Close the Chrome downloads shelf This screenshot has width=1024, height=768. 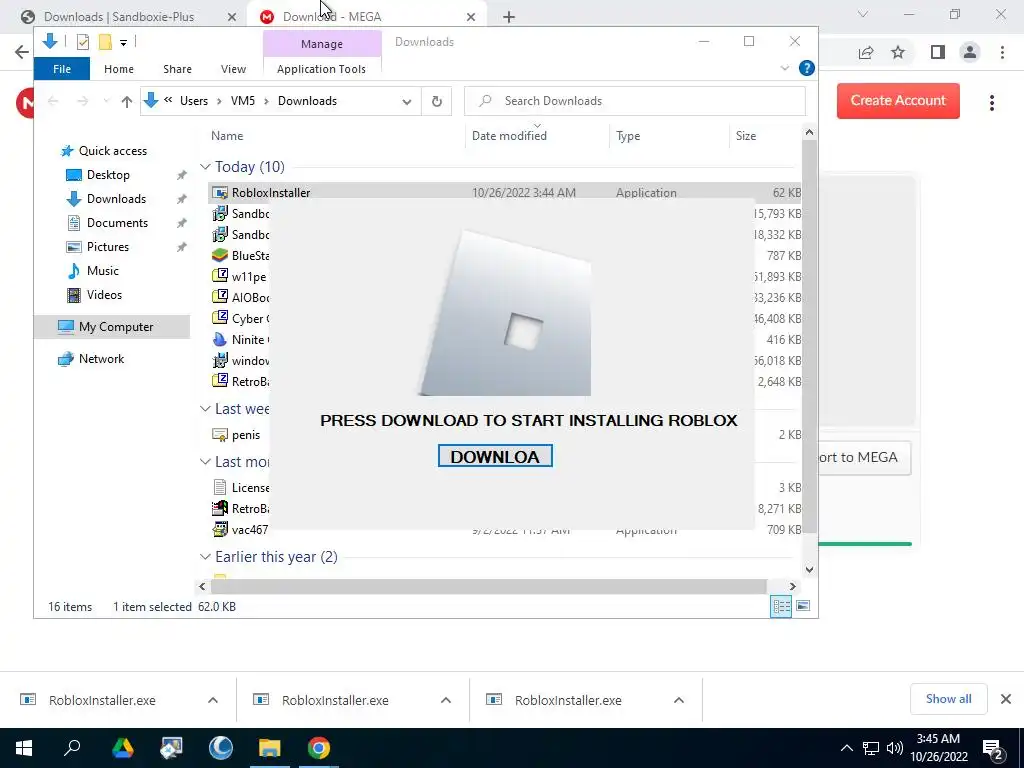[1006, 699]
